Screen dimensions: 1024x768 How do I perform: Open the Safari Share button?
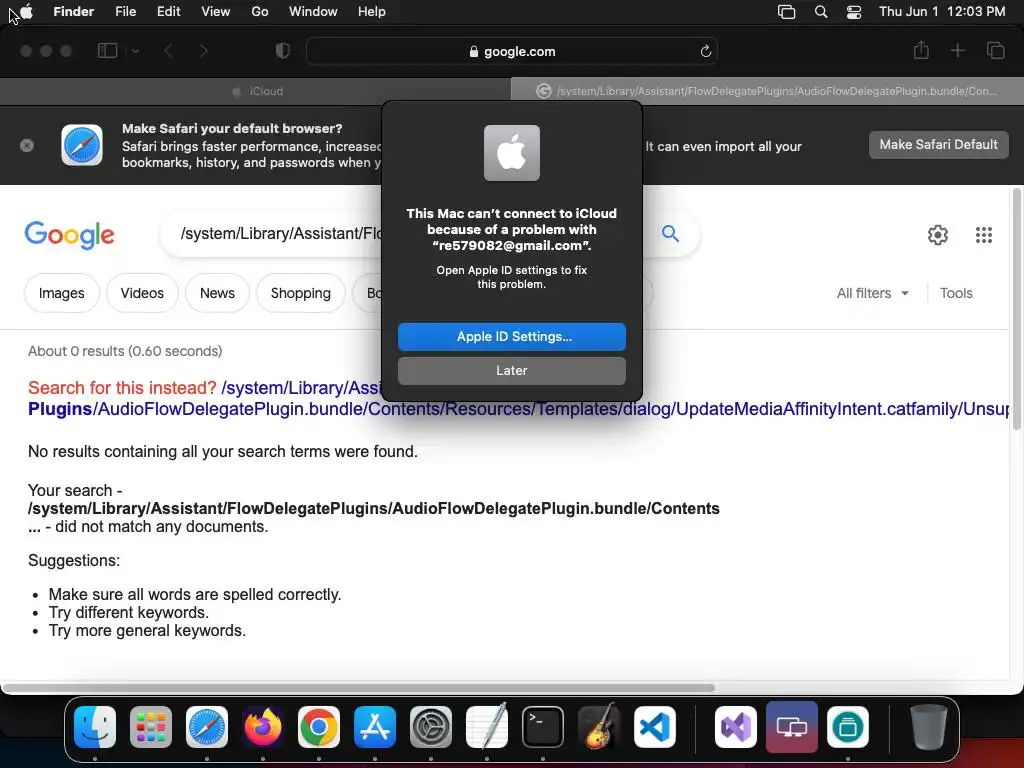pyautogui.click(x=921, y=50)
